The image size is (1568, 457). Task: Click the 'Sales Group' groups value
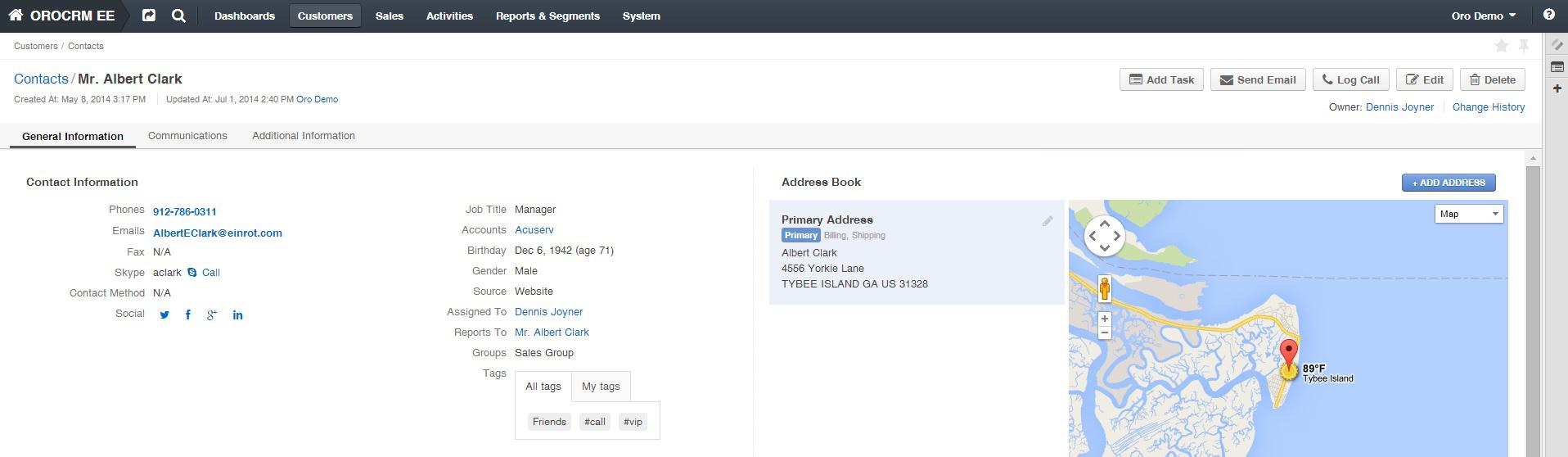point(544,353)
